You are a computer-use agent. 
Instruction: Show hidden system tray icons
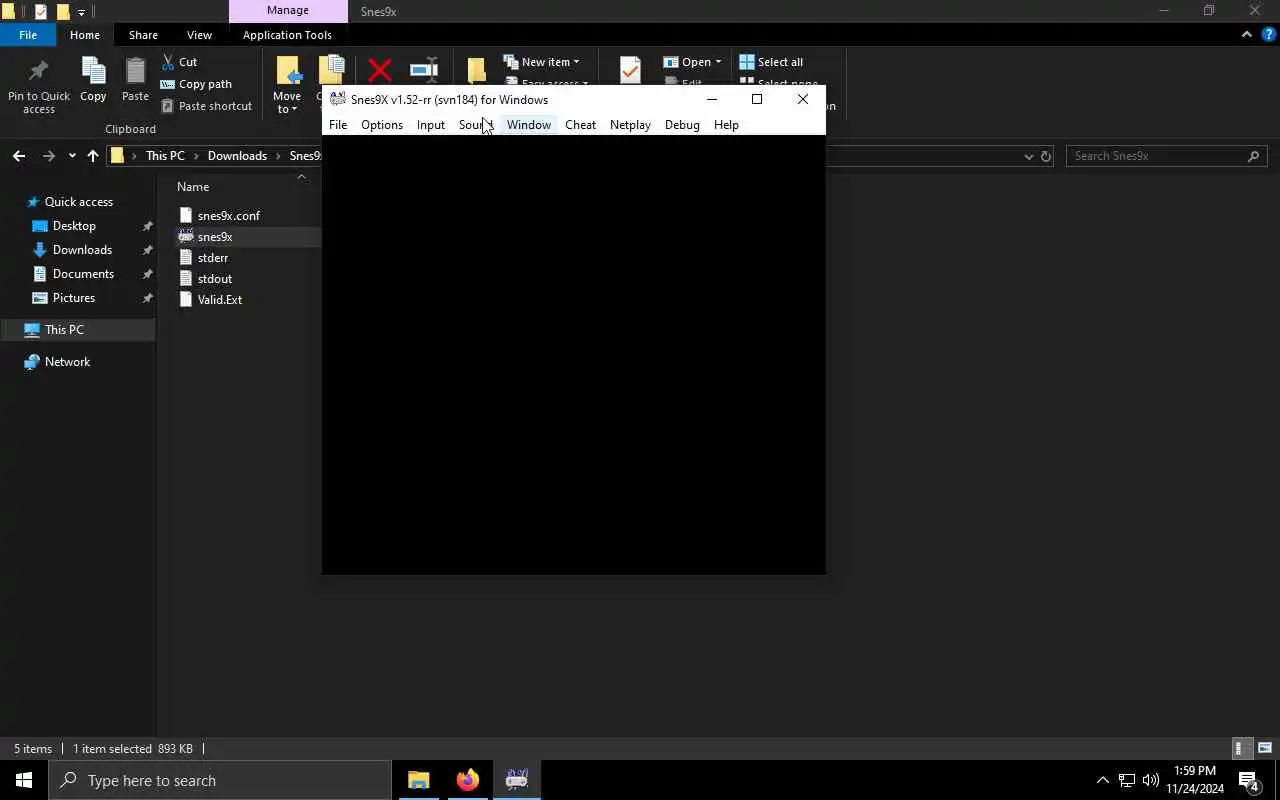[1102, 780]
